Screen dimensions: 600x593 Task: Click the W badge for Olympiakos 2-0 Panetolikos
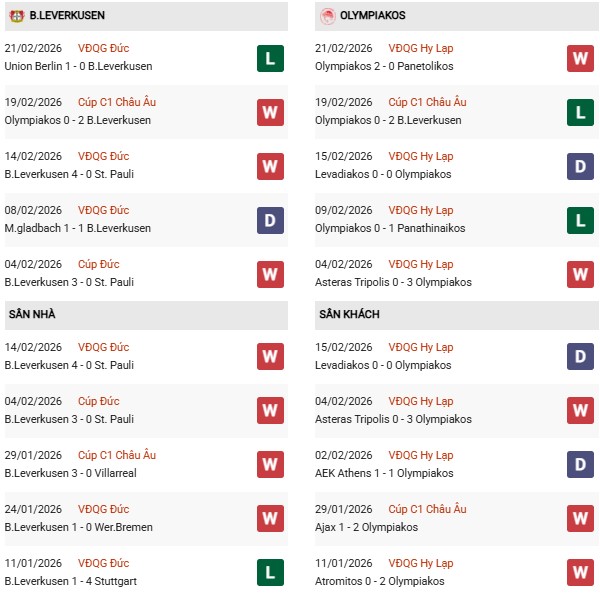[x=580, y=58]
